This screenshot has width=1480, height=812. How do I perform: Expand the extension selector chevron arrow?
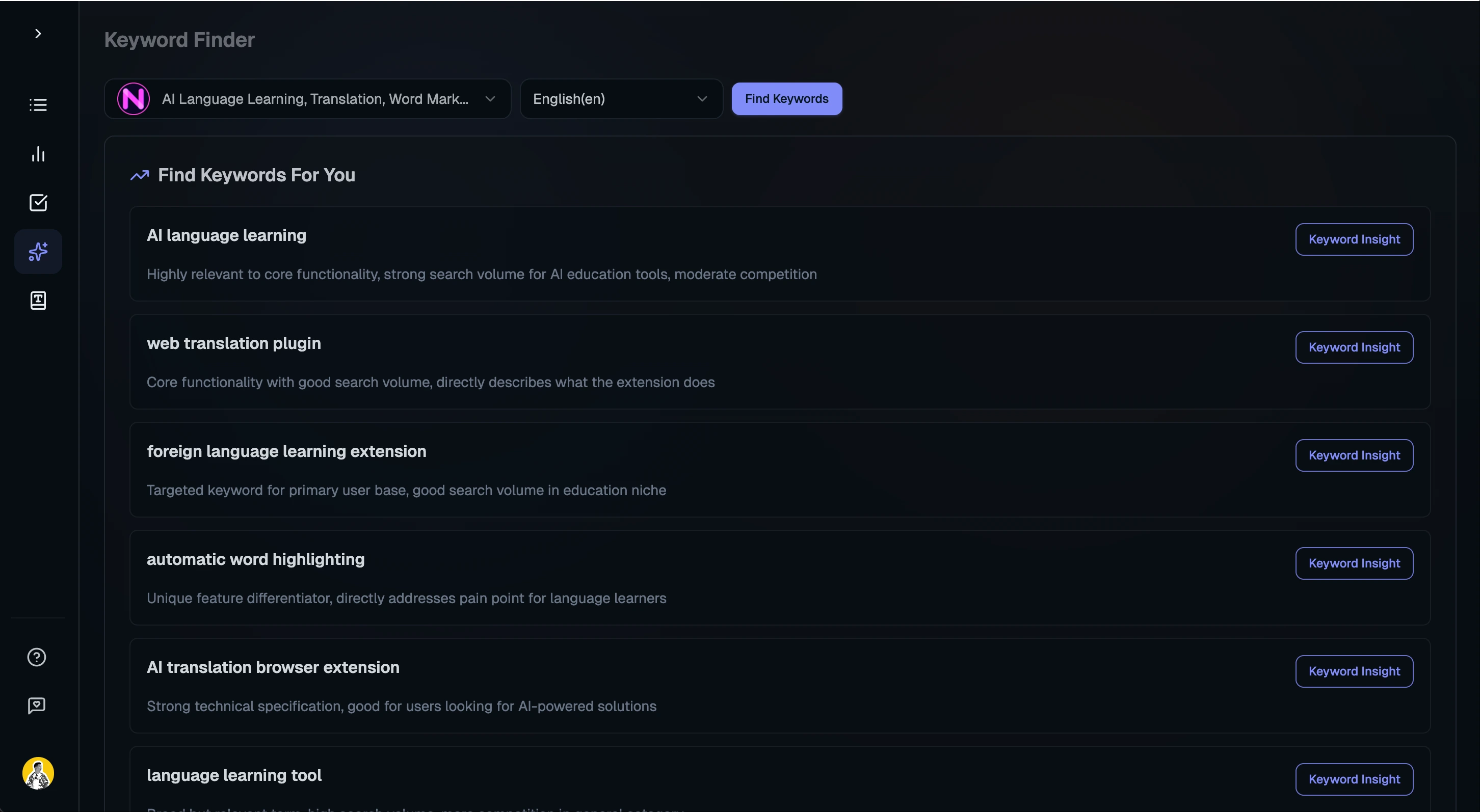pos(490,99)
